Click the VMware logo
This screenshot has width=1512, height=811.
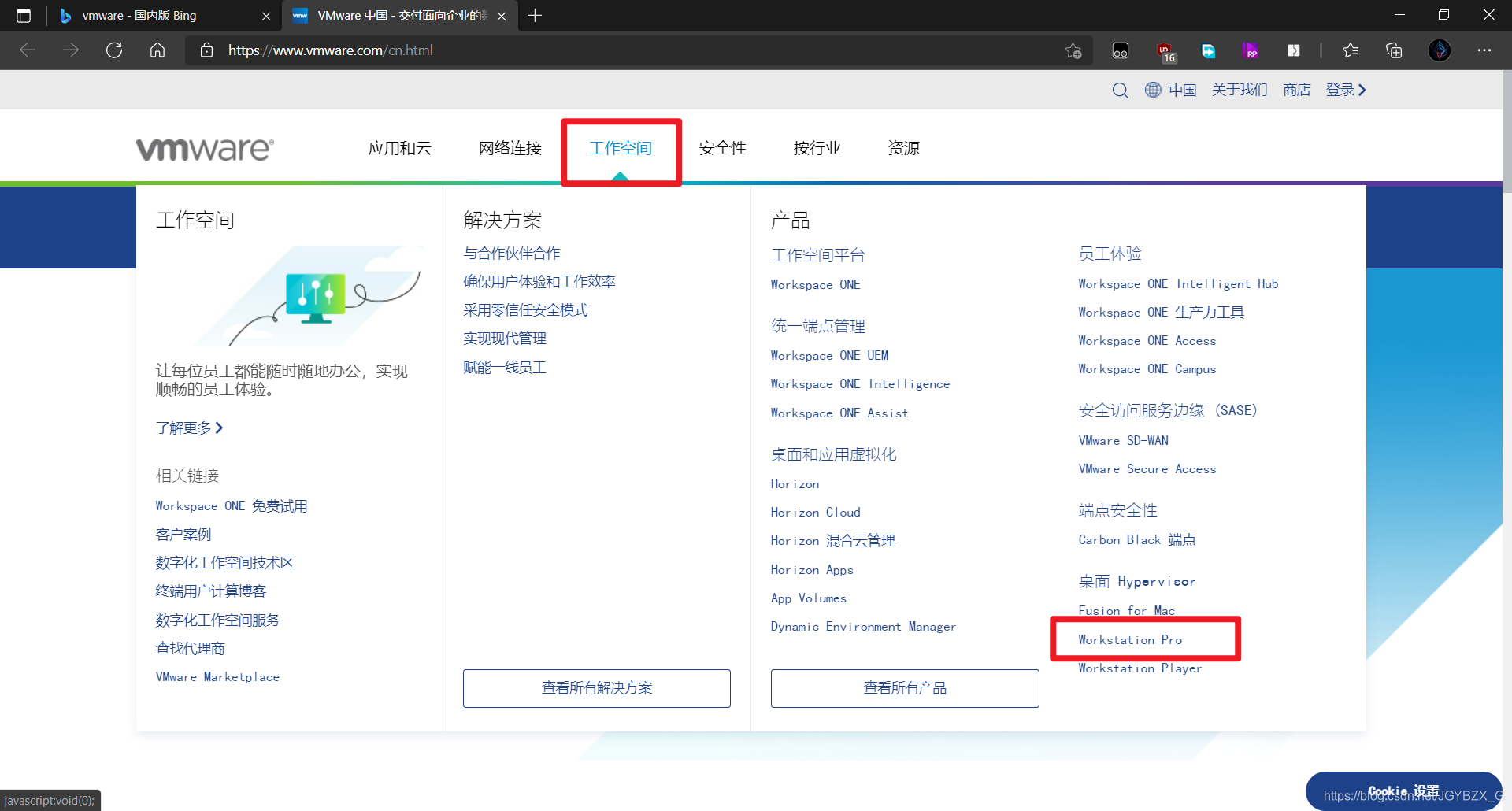(x=205, y=150)
